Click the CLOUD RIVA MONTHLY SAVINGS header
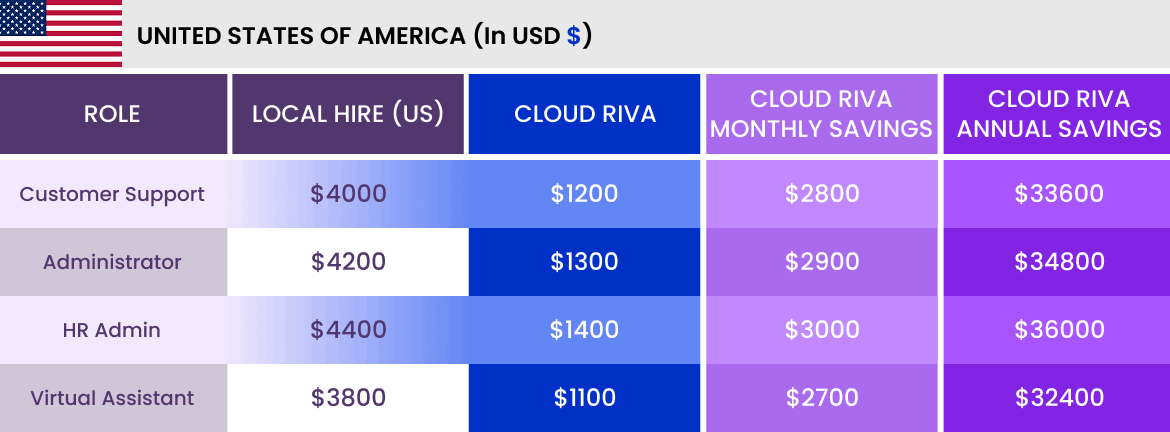 tap(822, 114)
